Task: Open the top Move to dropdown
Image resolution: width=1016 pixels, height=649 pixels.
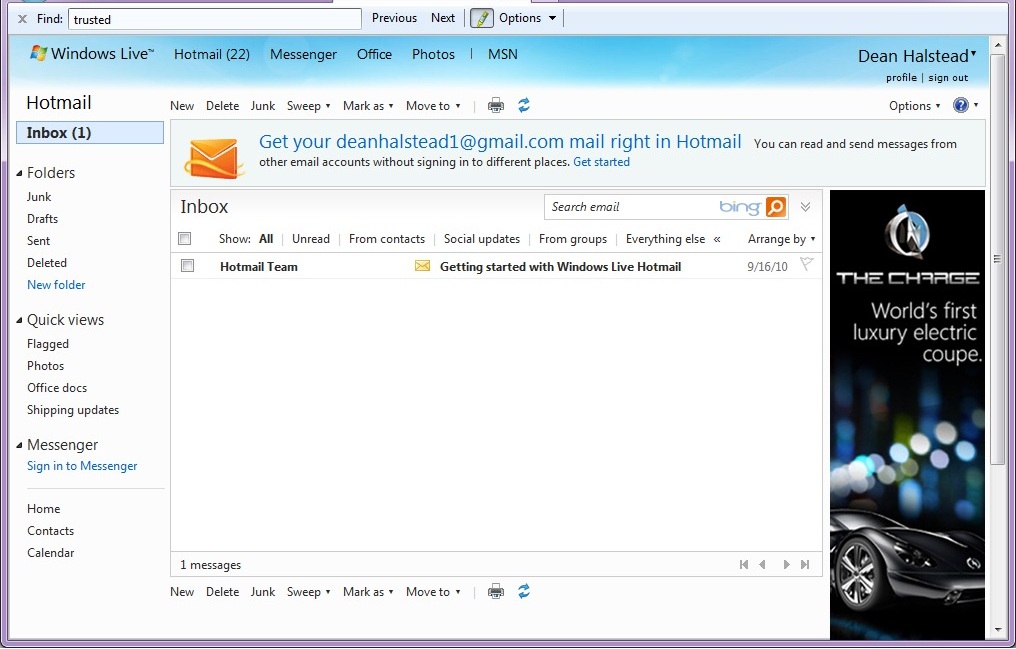Action: coord(433,106)
